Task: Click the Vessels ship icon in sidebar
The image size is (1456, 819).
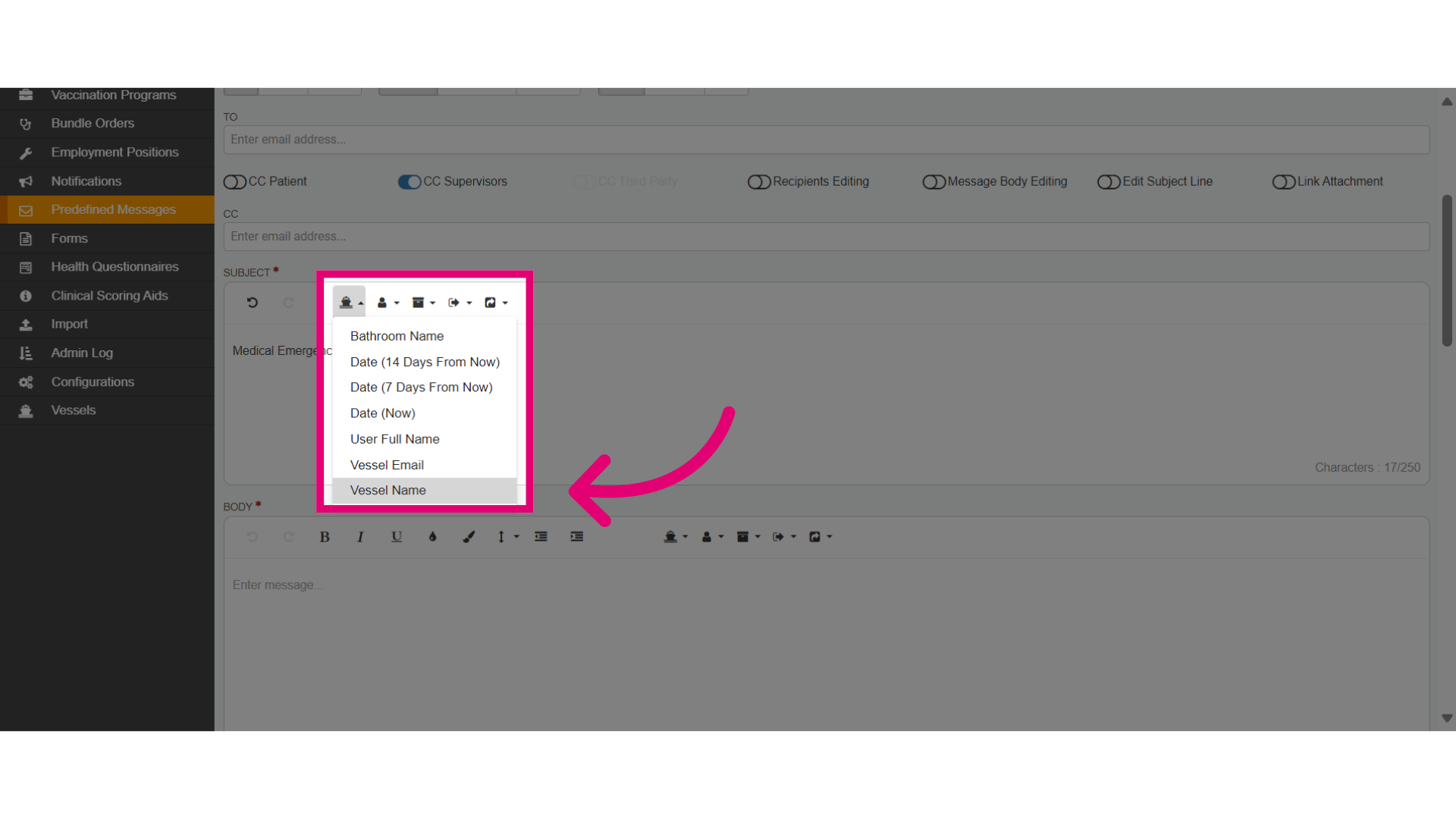Action: tap(26, 411)
